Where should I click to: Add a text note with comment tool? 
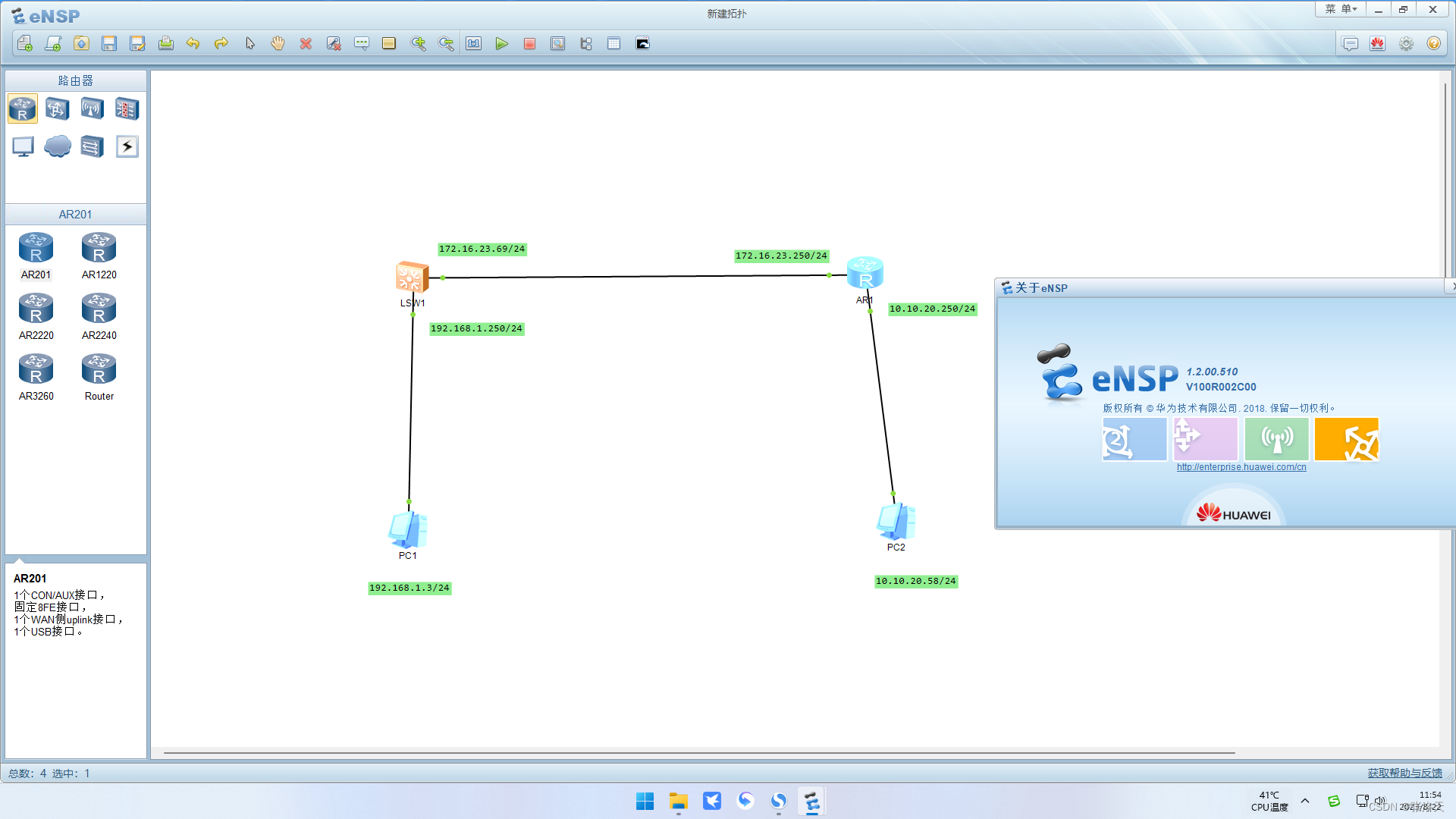pos(361,44)
